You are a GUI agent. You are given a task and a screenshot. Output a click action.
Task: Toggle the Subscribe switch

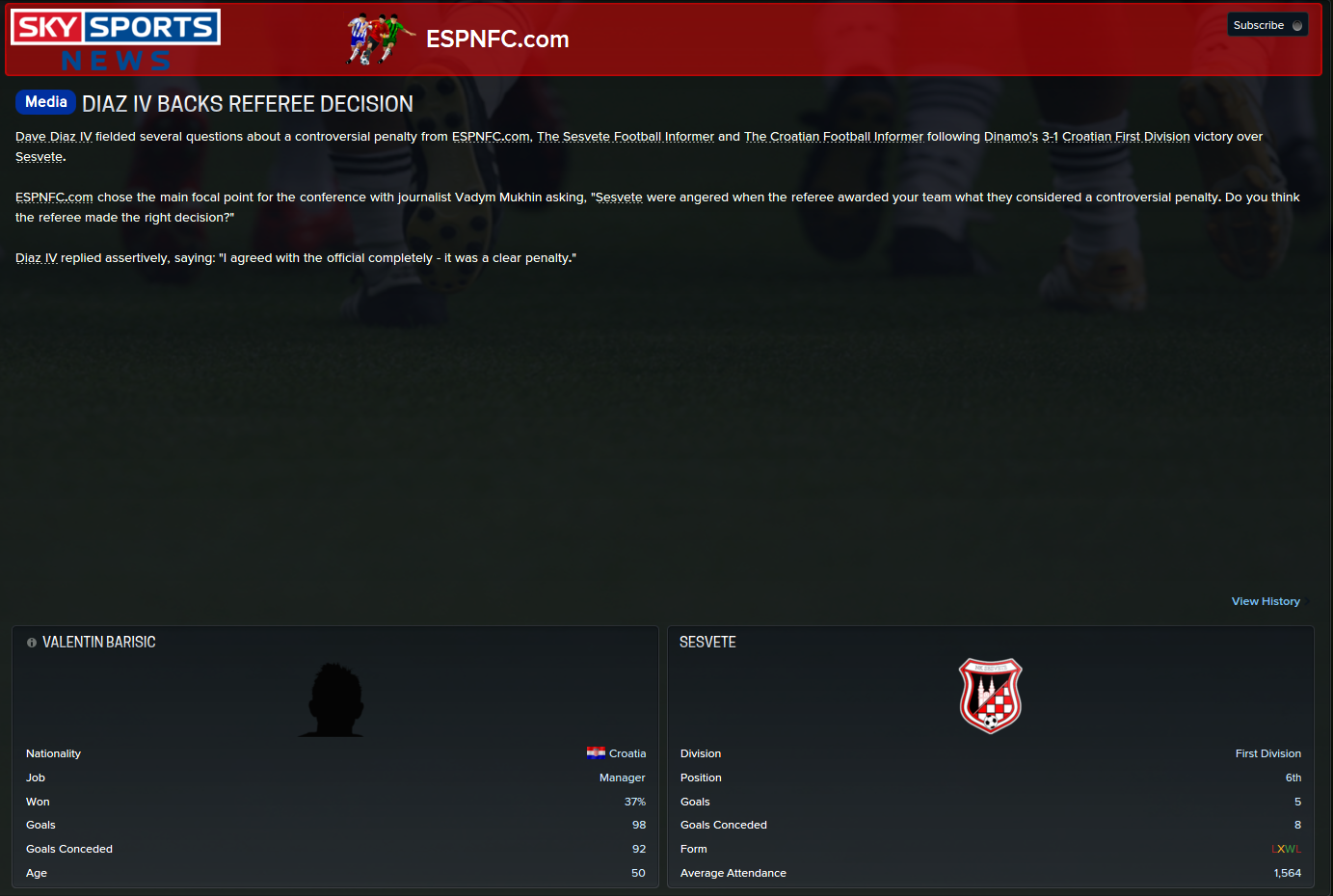click(1297, 26)
